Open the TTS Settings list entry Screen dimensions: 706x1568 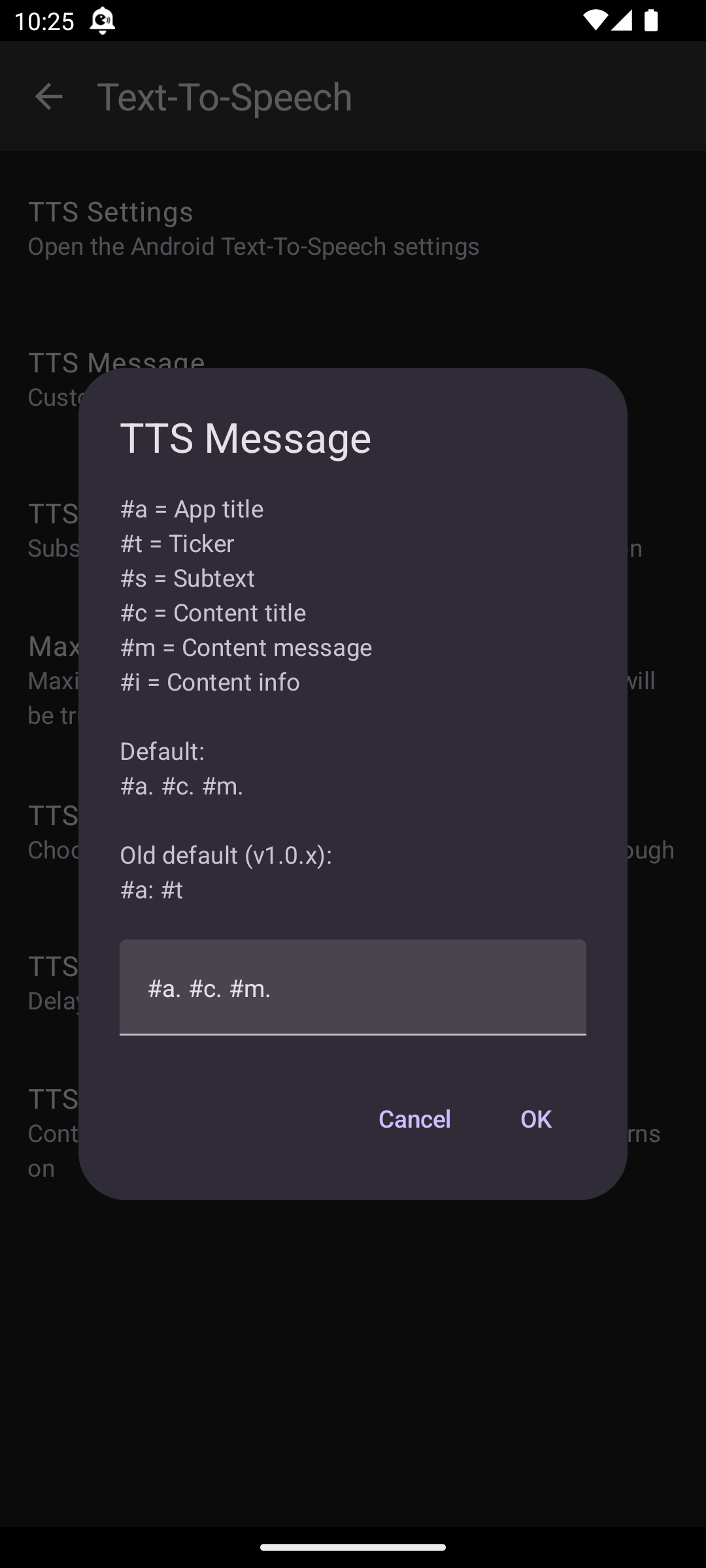pyautogui.click(x=254, y=228)
